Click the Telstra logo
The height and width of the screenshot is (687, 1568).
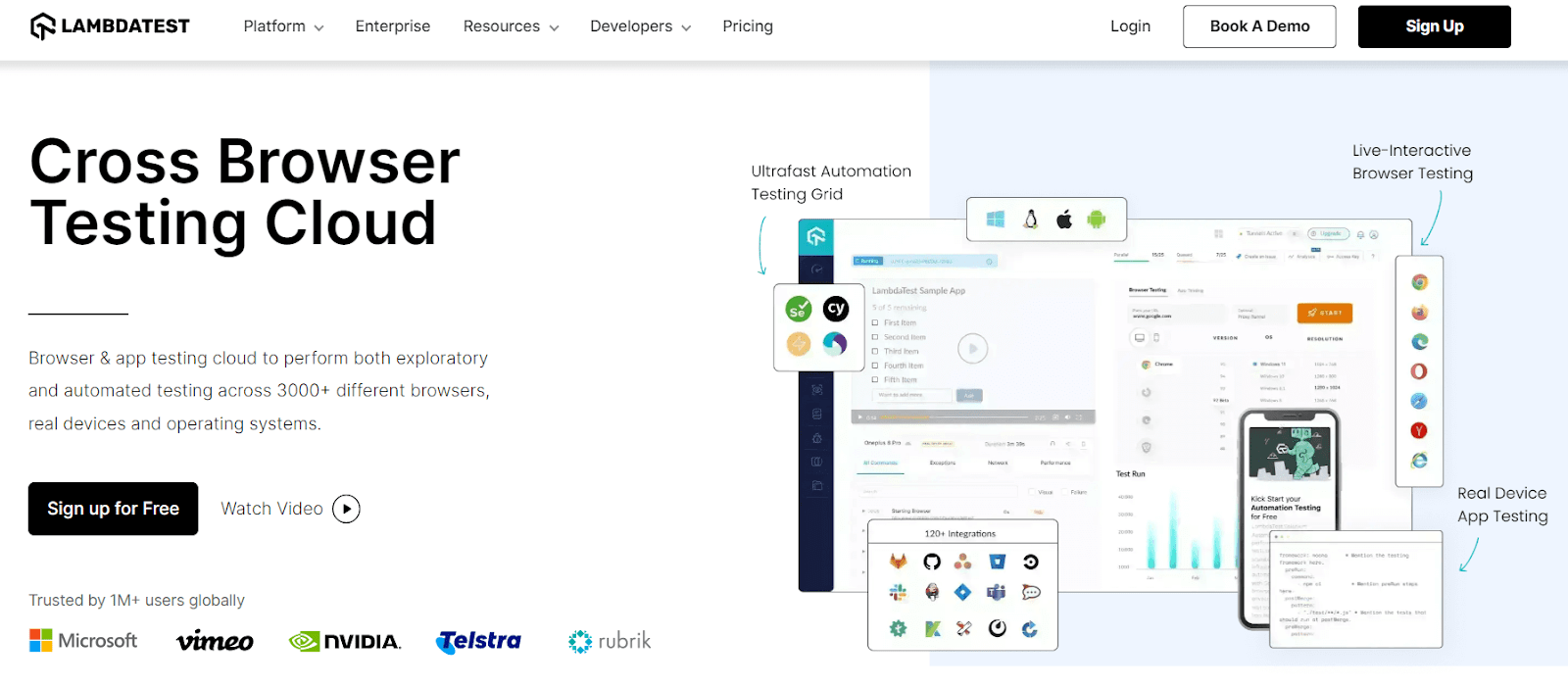pyautogui.click(x=478, y=641)
